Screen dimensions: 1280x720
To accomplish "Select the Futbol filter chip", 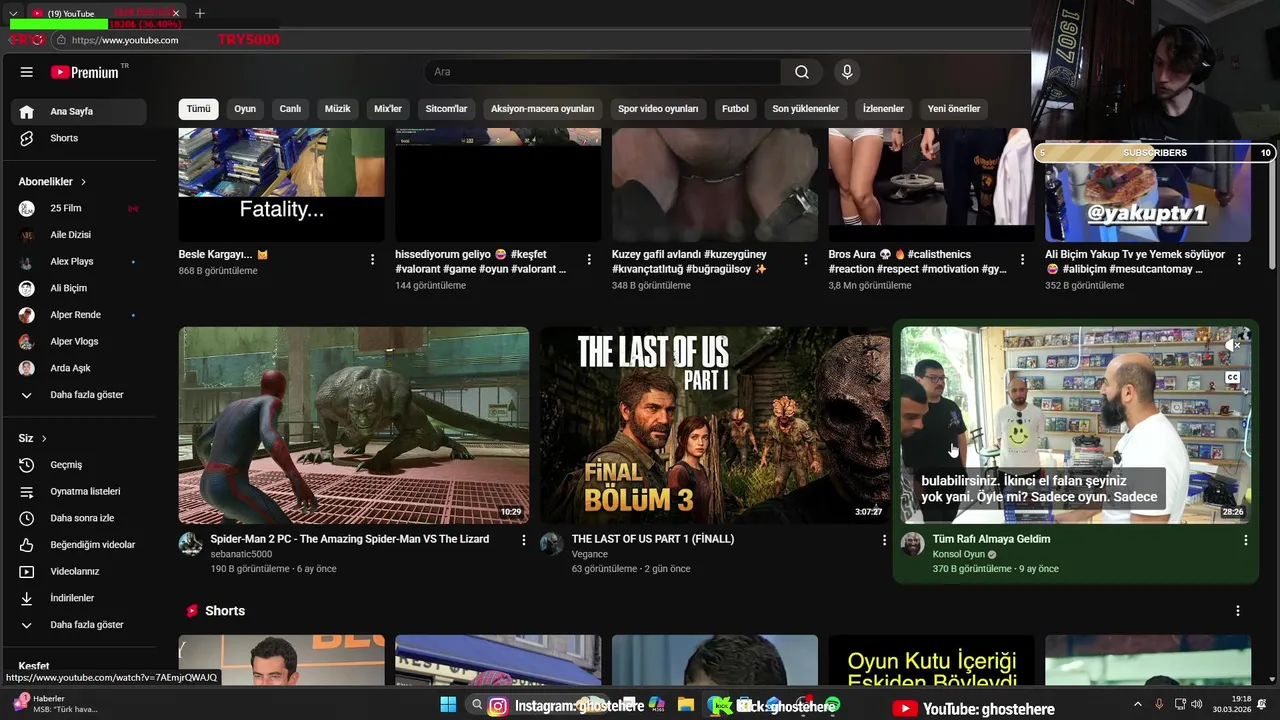I will 735,109.
